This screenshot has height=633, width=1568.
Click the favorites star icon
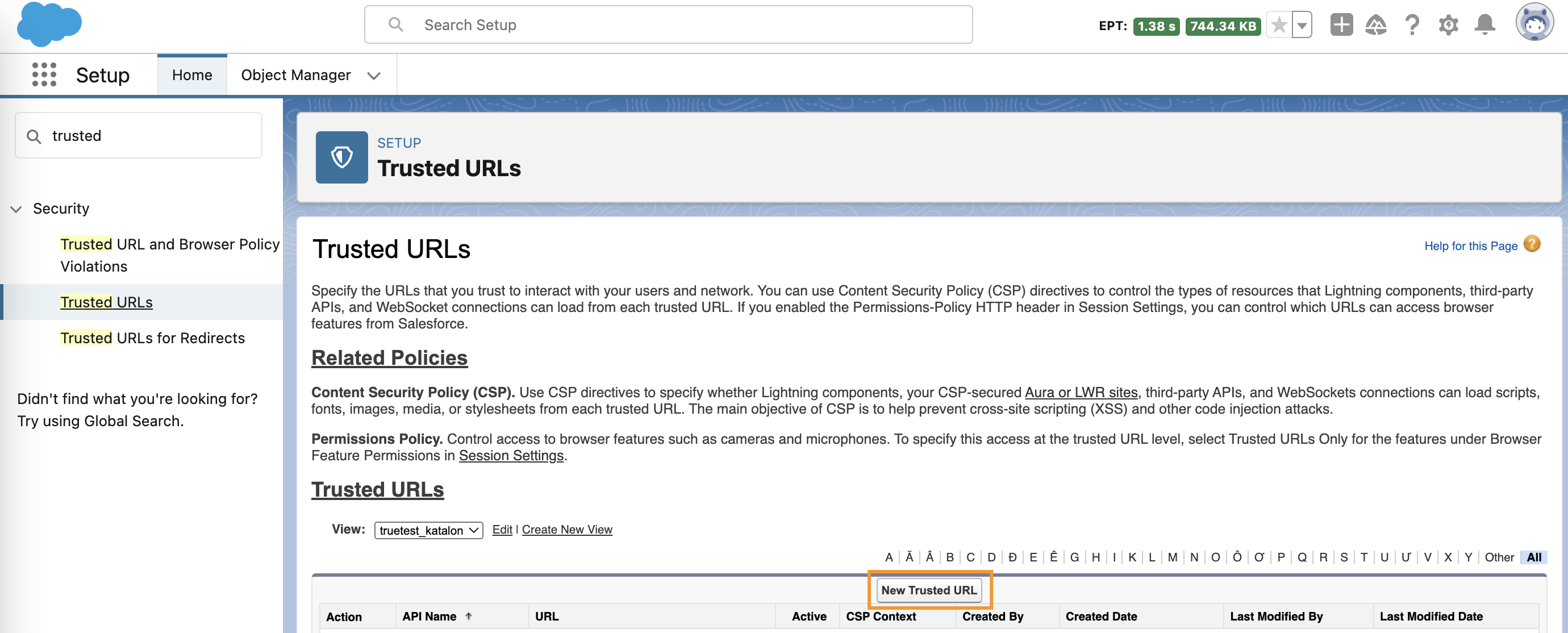[x=1279, y=26]
